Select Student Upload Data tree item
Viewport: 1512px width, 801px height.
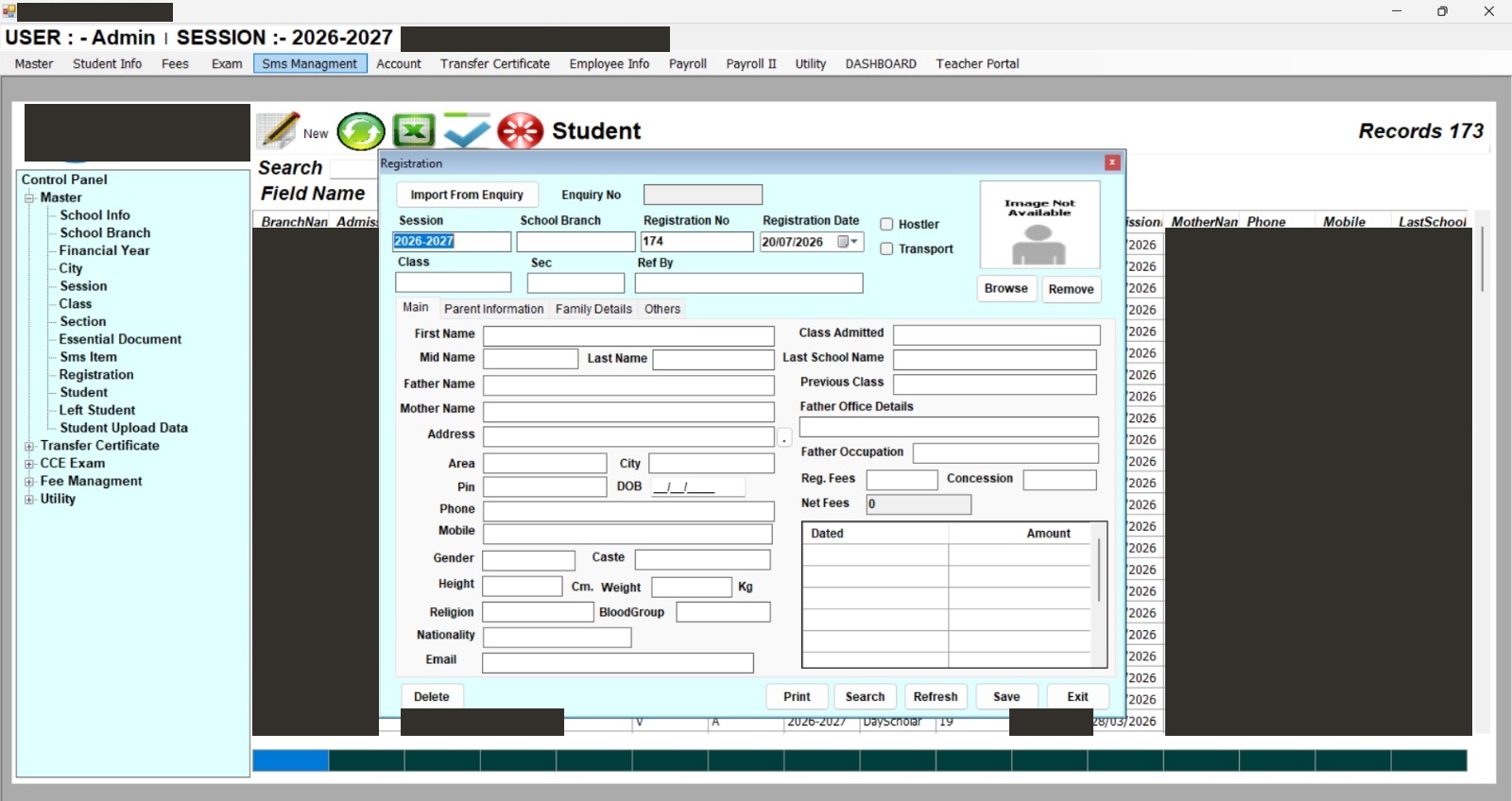(124, 428)
